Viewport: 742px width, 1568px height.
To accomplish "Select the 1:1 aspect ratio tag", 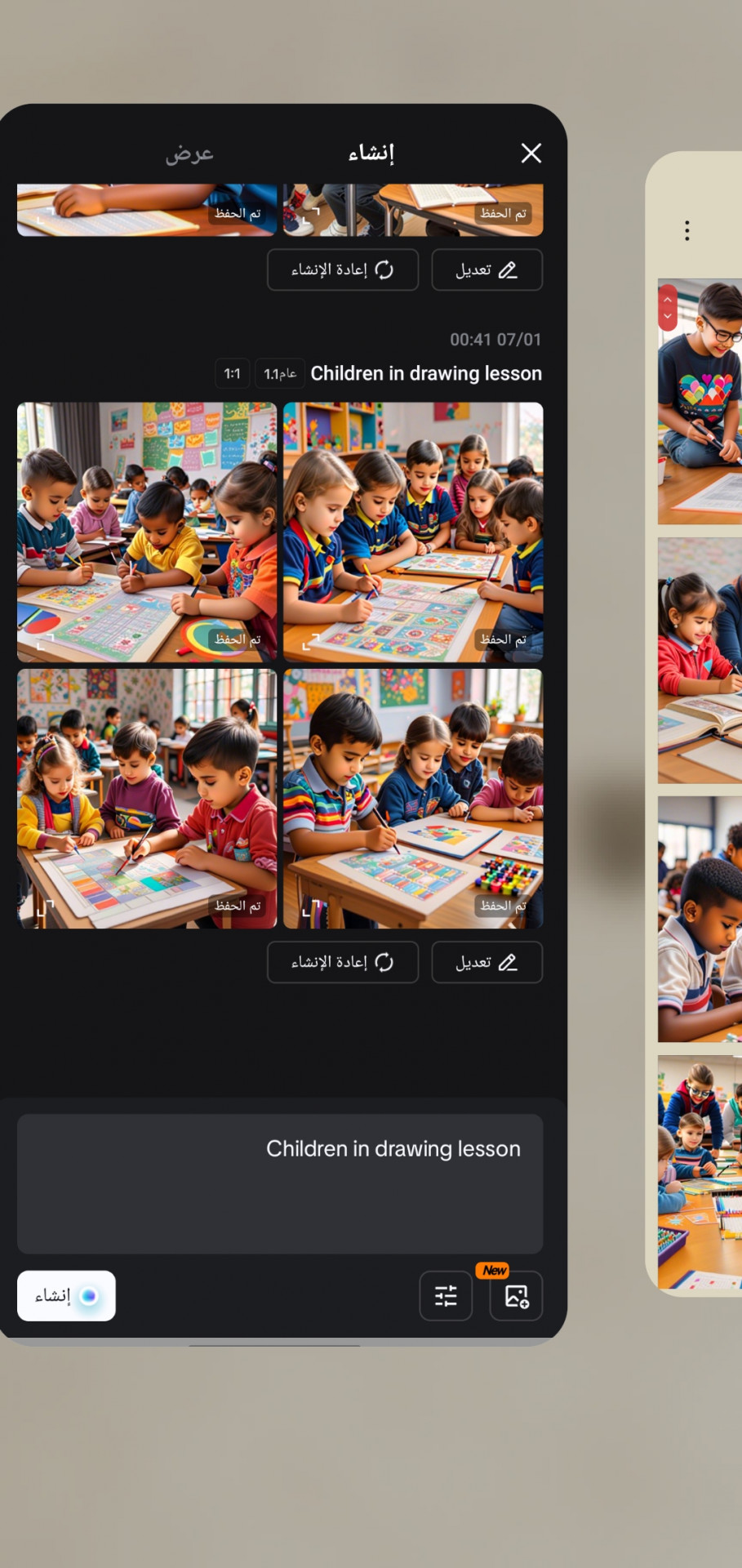I will point(233,373).
